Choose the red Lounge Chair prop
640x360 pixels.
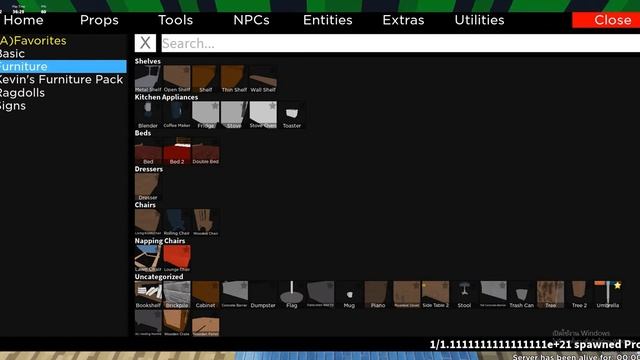point(177,259)
